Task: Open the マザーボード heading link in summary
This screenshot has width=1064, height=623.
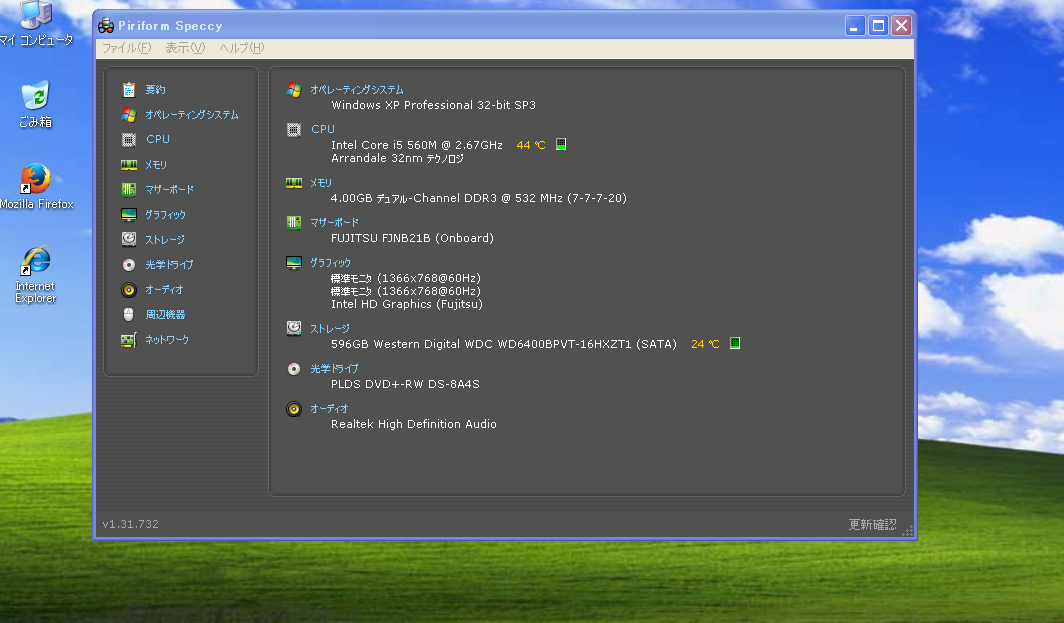Action: 335,222
